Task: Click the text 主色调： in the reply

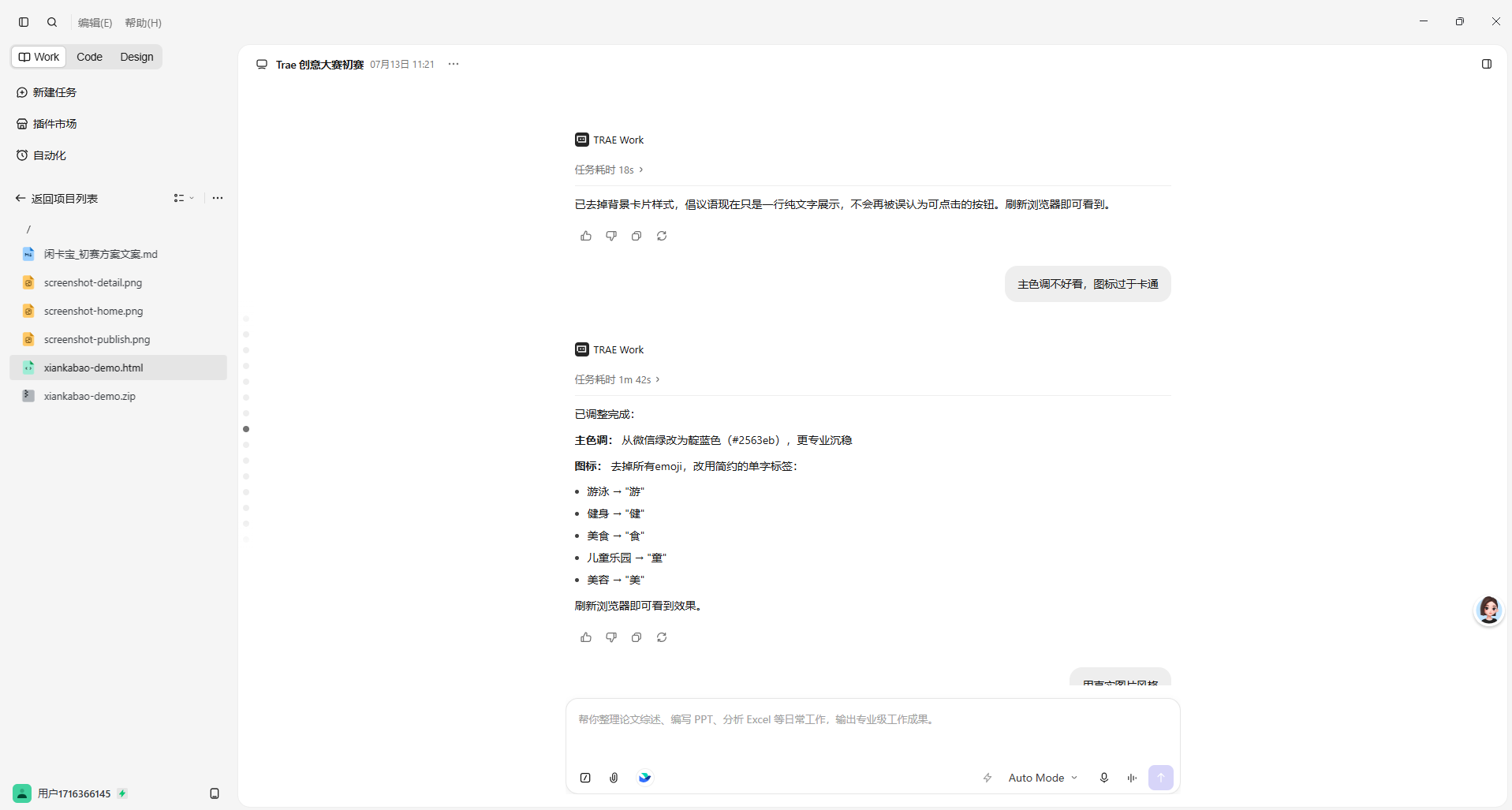Action: (x=594, y=440)
